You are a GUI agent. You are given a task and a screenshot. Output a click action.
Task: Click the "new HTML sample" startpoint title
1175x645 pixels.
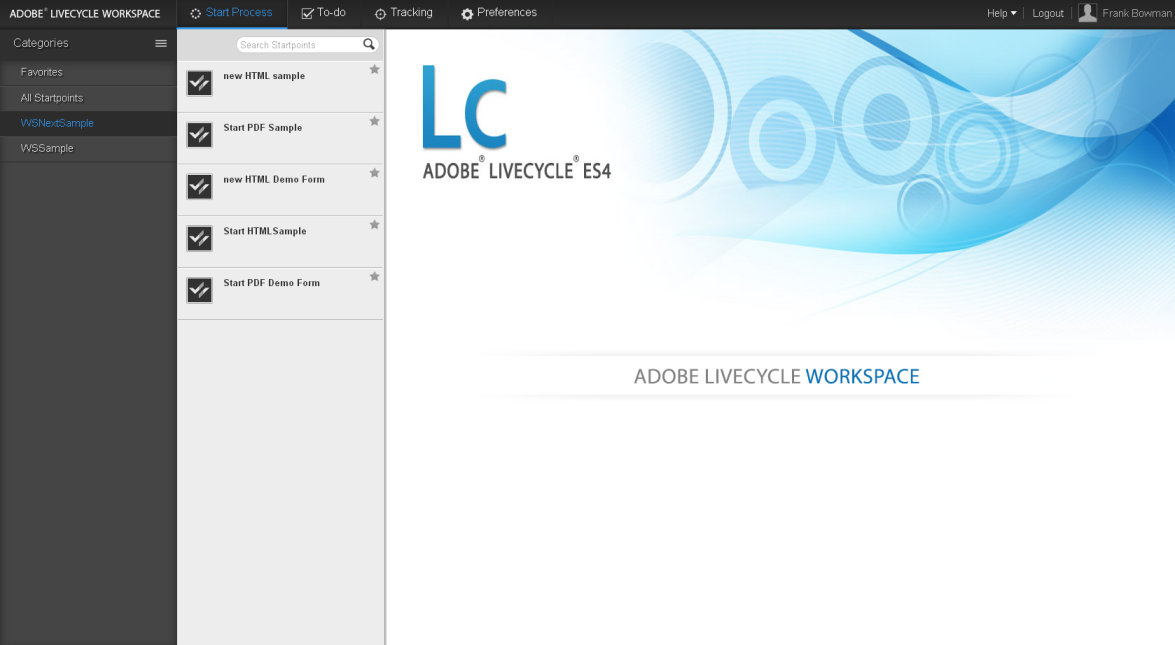264,76
